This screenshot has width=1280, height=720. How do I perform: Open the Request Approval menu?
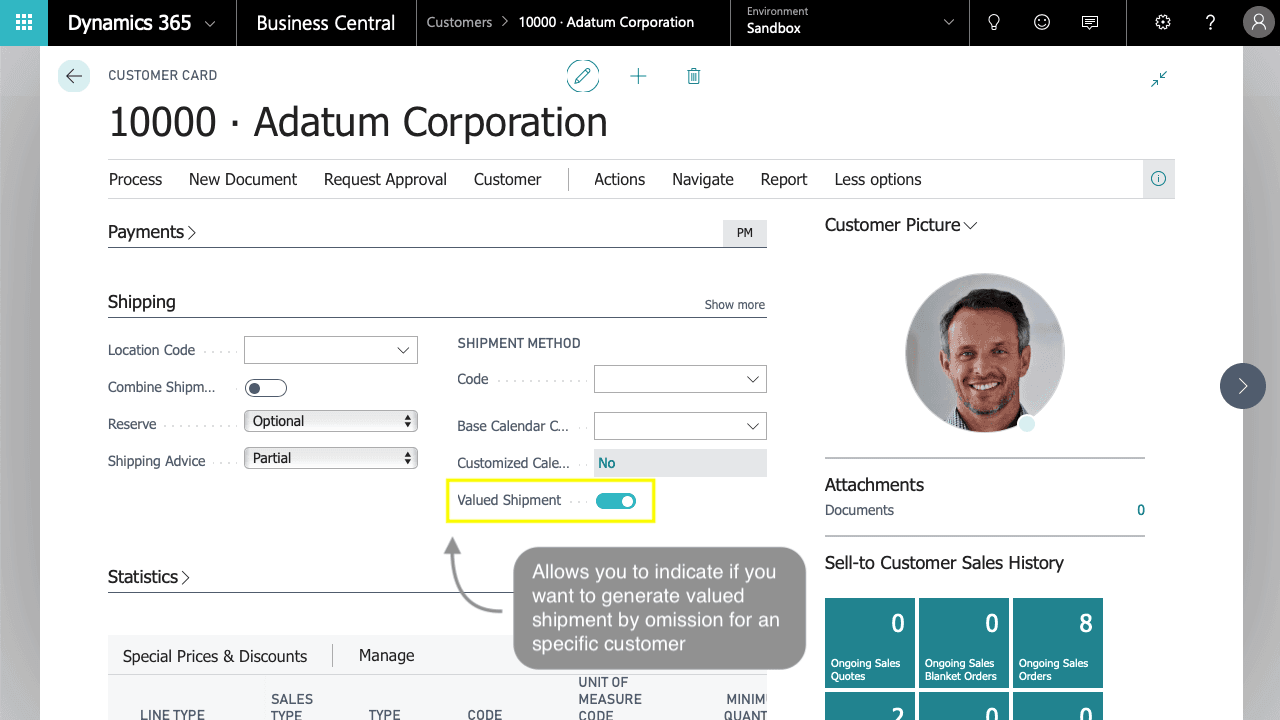(x=385, y=180)
